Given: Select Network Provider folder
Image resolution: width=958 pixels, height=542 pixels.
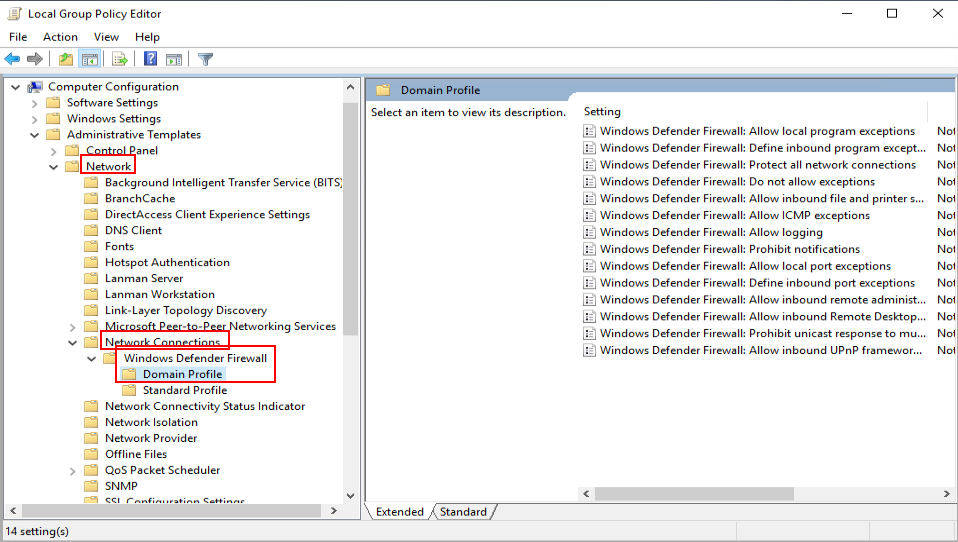Looking at the screenshot, I should coord(151,438).
